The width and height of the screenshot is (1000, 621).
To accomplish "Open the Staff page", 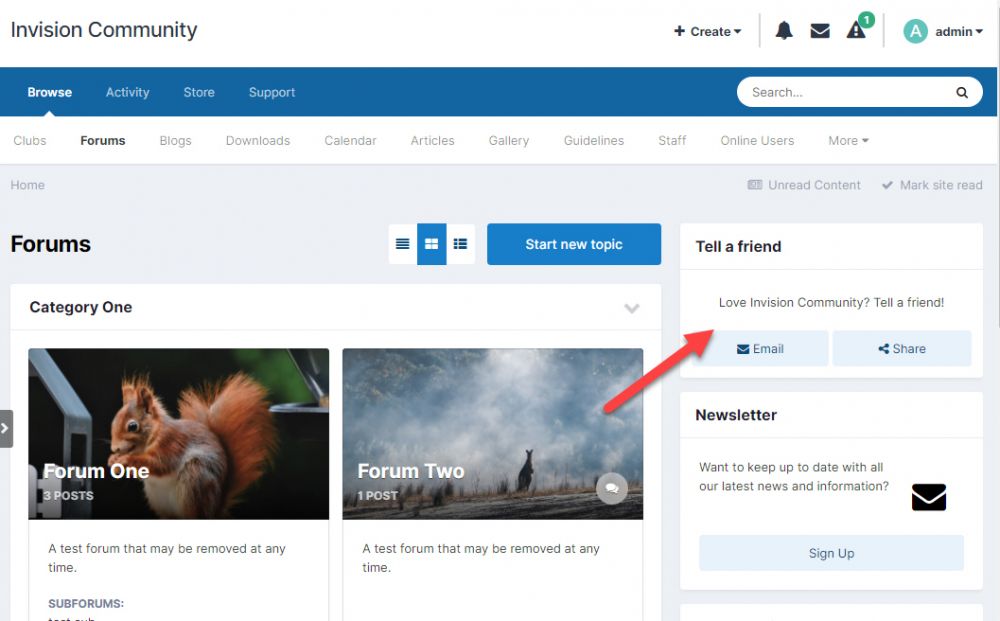I will [x=672, y=140].
